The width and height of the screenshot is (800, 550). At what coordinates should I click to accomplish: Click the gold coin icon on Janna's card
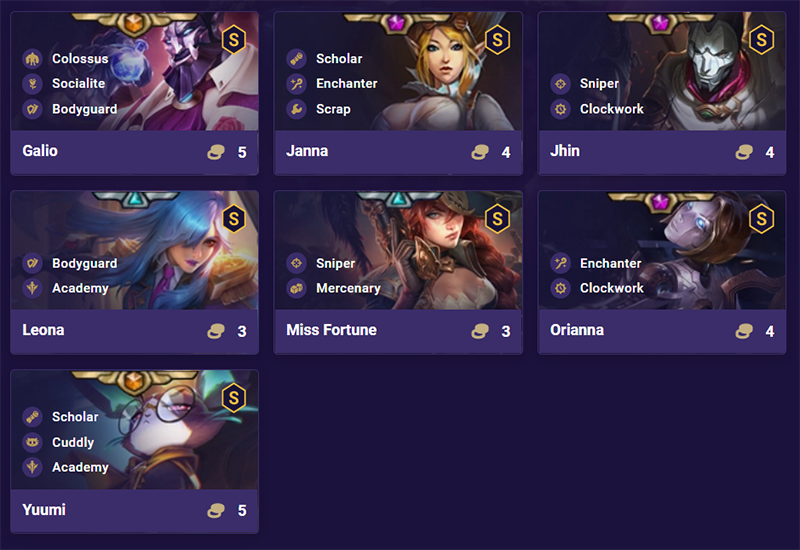pyautogui.click(x=480, y=153)
